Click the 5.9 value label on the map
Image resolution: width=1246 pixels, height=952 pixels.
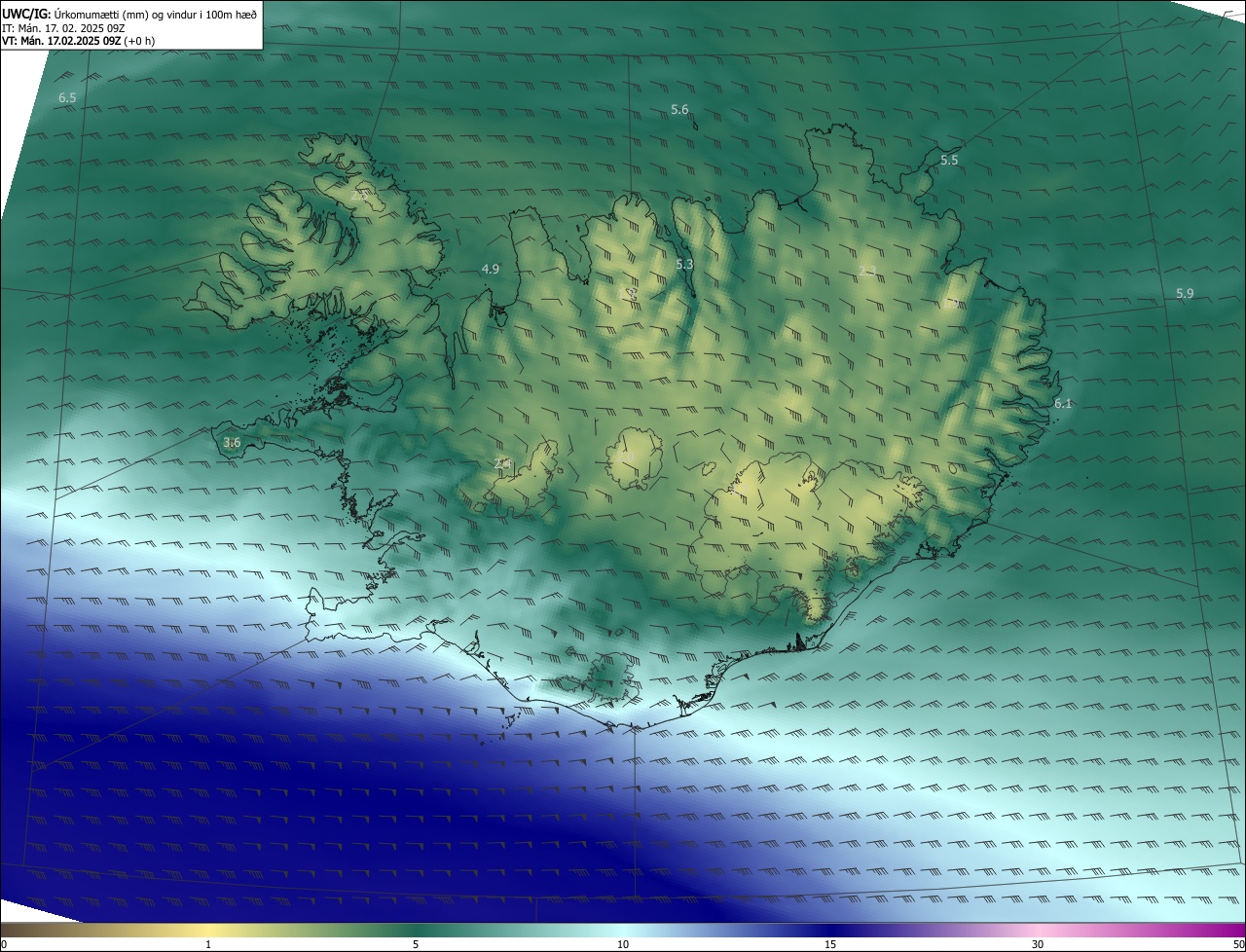[1185, 293]
